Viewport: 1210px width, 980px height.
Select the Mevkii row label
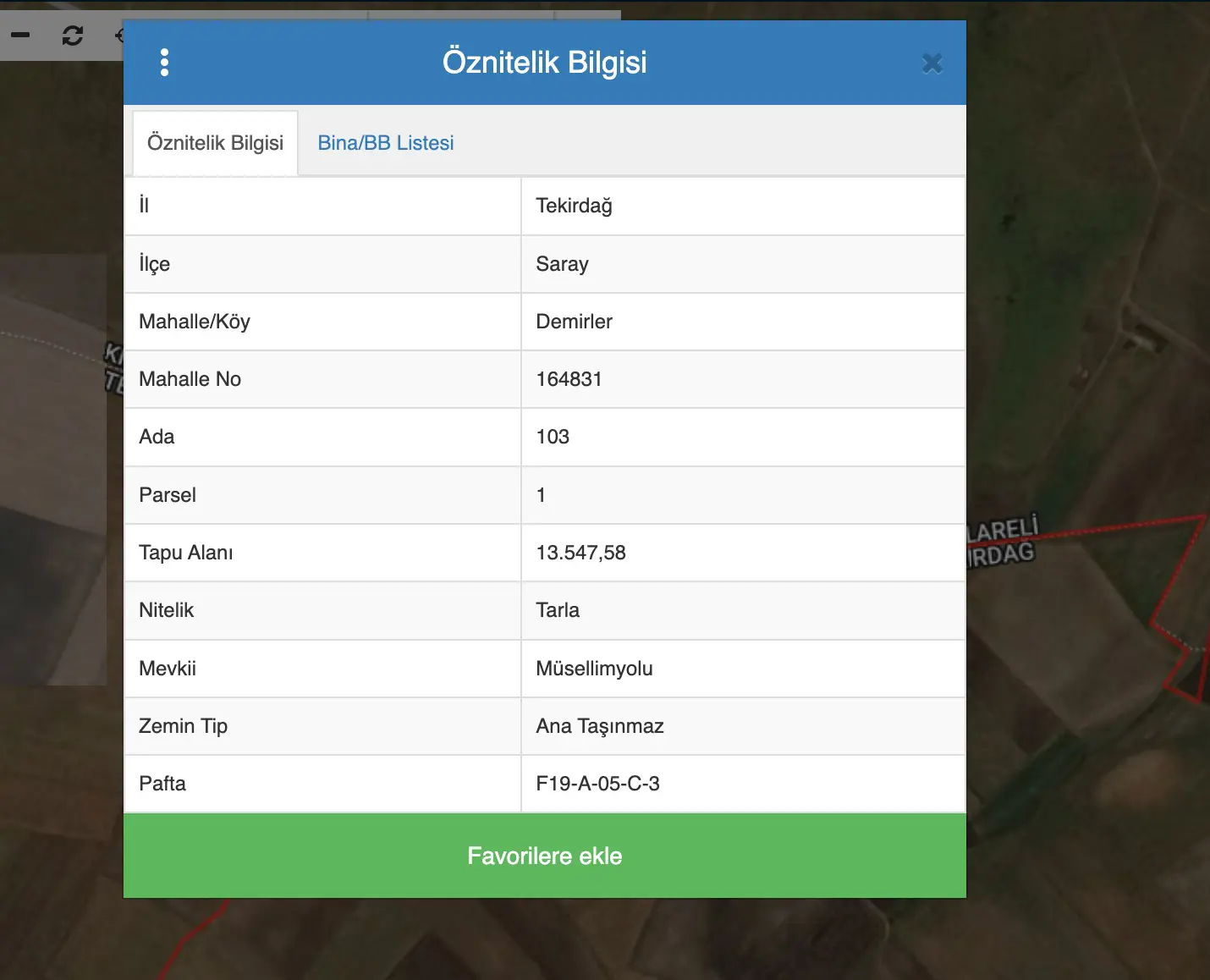(x=168, y=669)
